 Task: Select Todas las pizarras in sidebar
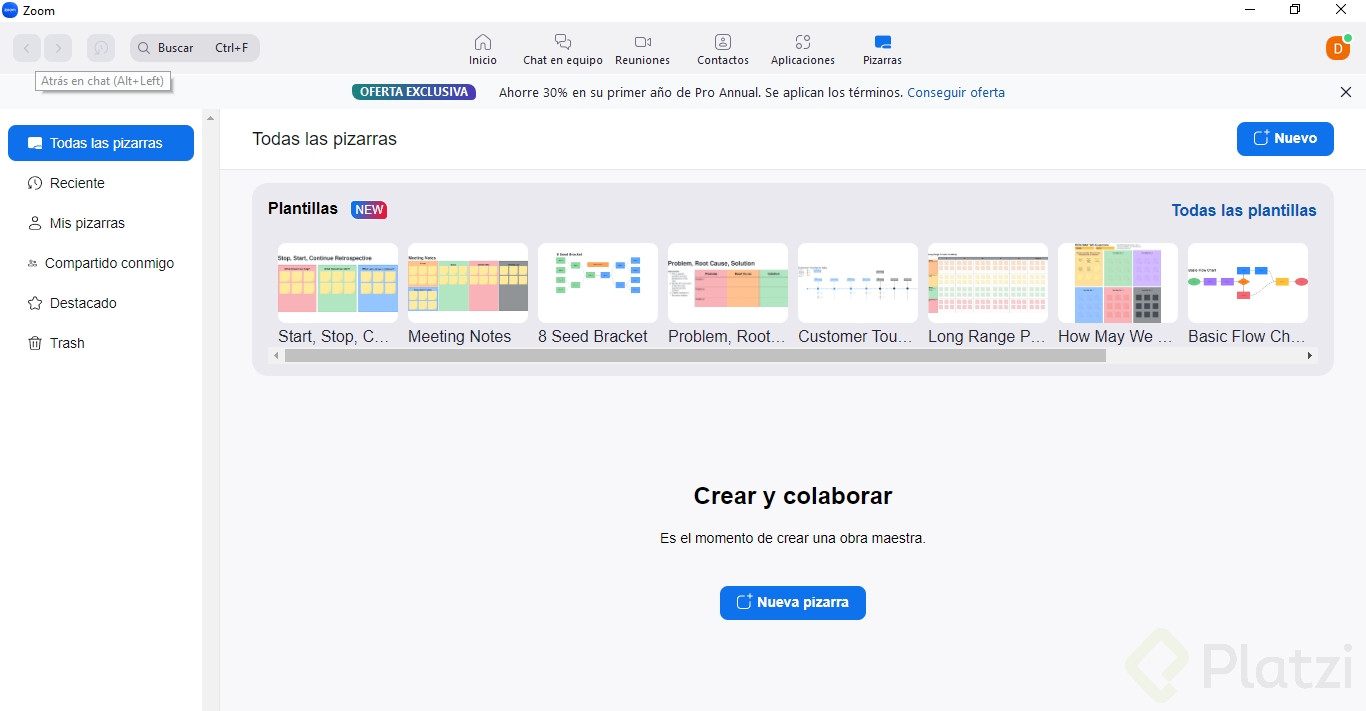[101, 143]
